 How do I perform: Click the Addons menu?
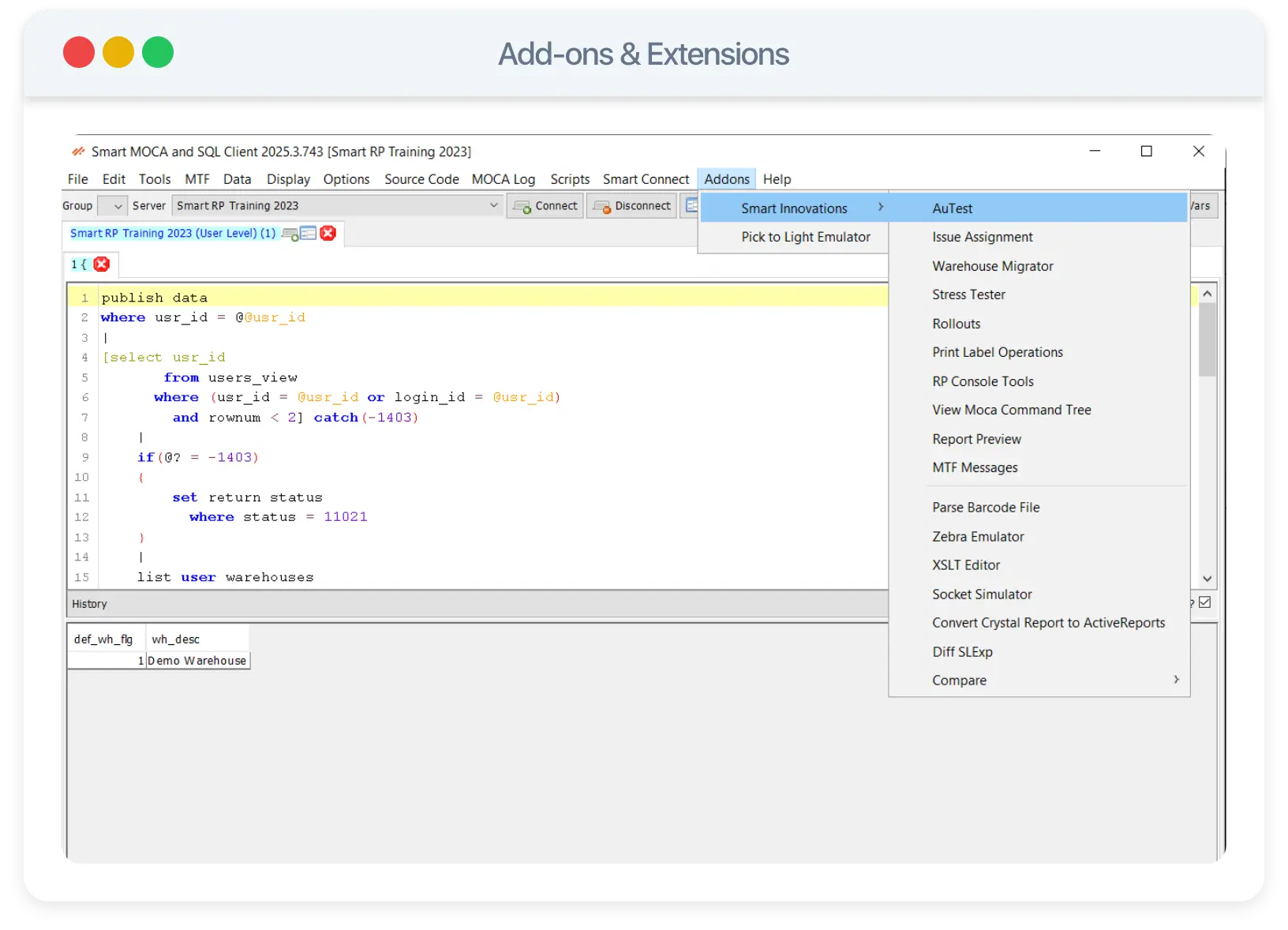[x=727, y=179]
